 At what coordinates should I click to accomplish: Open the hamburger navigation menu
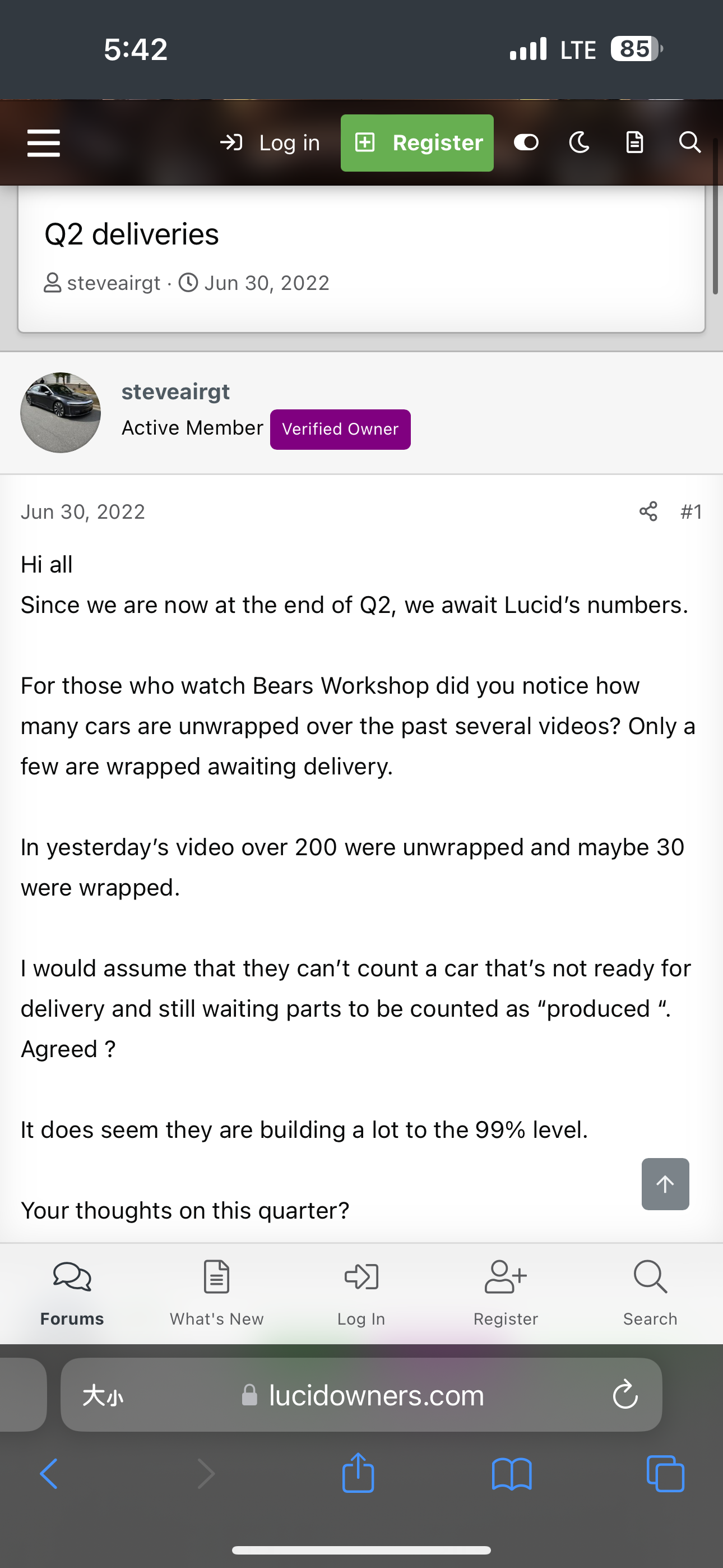[x=43, y=142]
